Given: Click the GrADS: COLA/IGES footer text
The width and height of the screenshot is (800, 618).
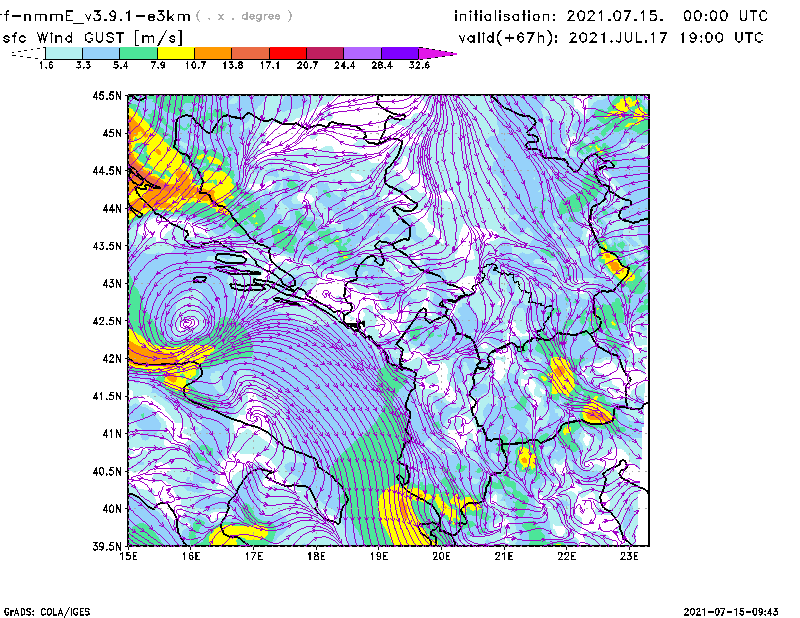Looking at the screenshot, I should [x=47, y=612].
